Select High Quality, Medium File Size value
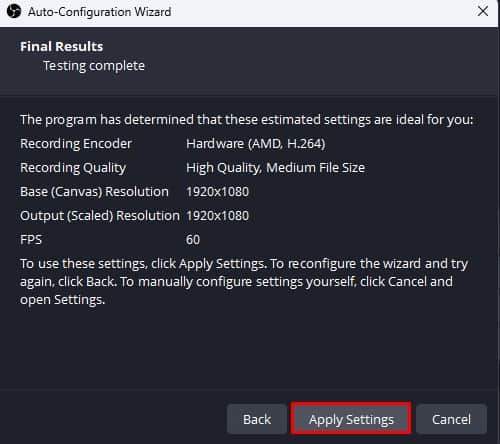The image size is (500, 444). [275, 168]
